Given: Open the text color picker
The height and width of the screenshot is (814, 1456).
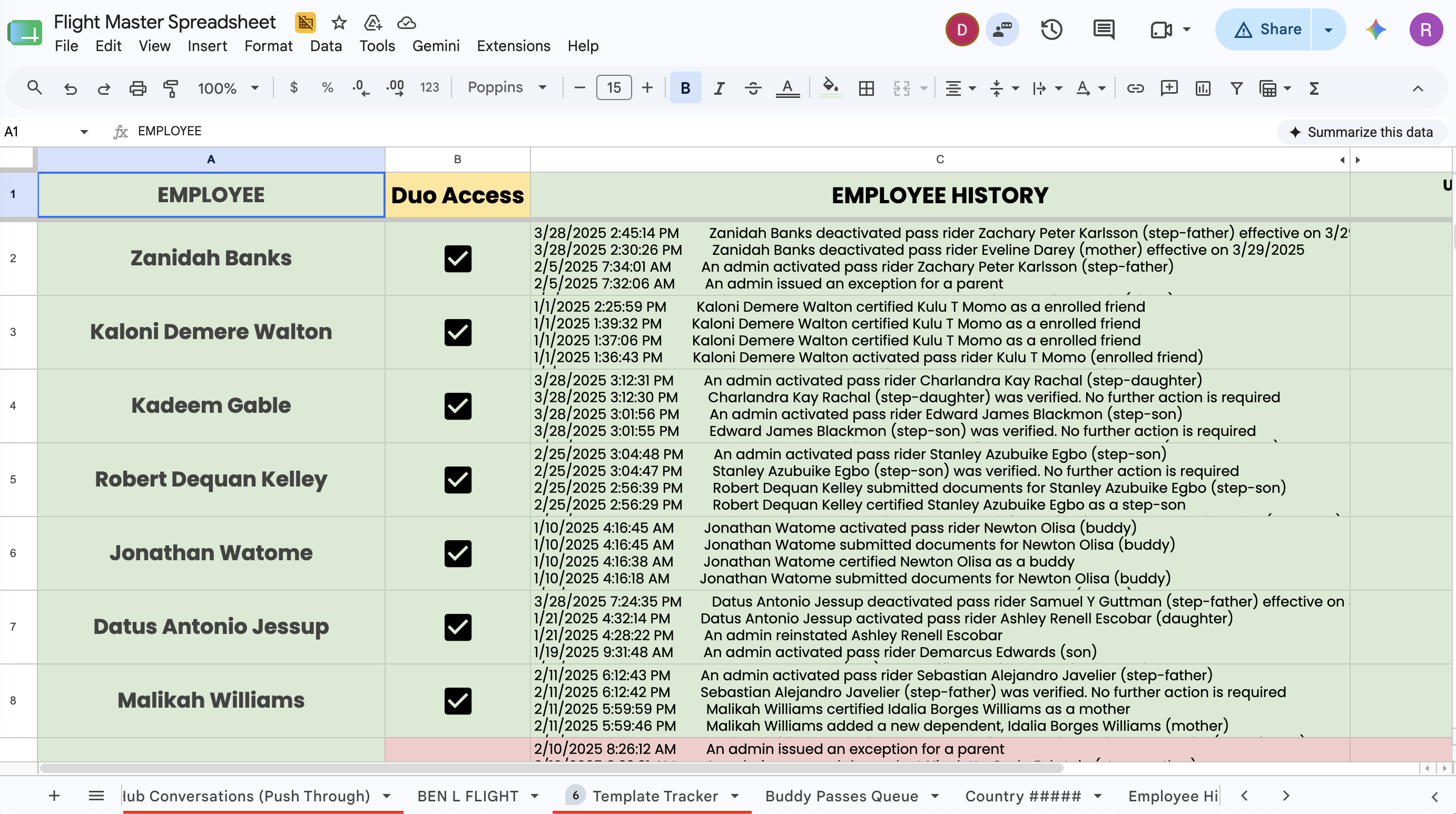Looking at the screenshot, I should pos(788,88).
